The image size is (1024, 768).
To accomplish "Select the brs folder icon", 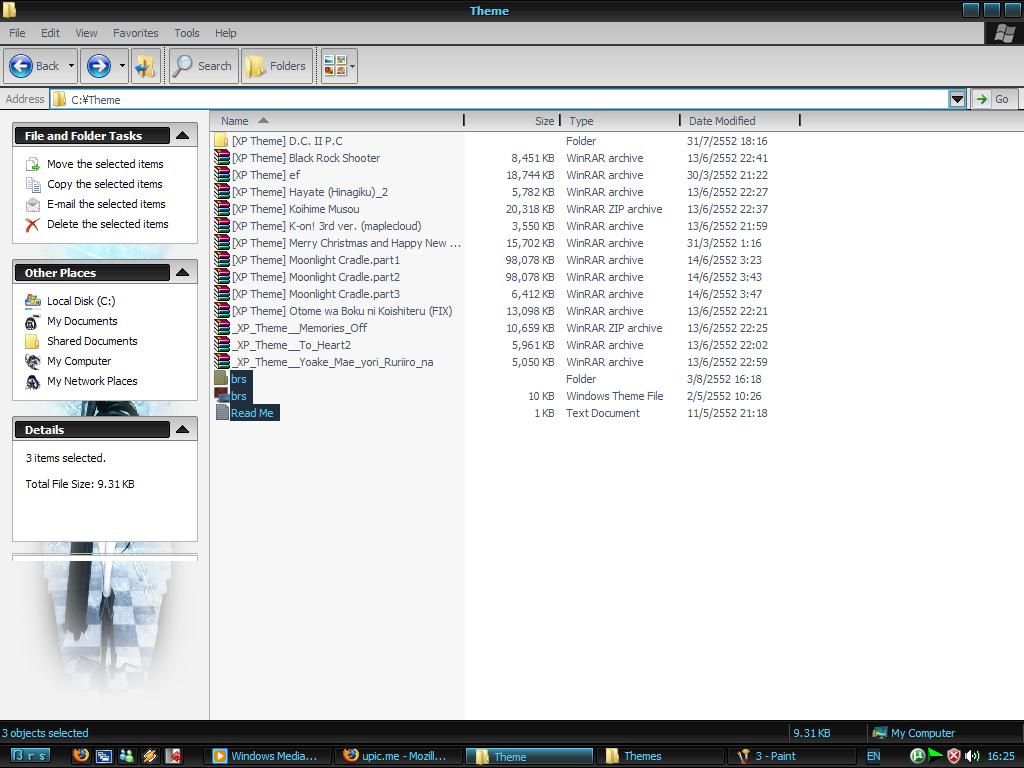I will (221, 378).
